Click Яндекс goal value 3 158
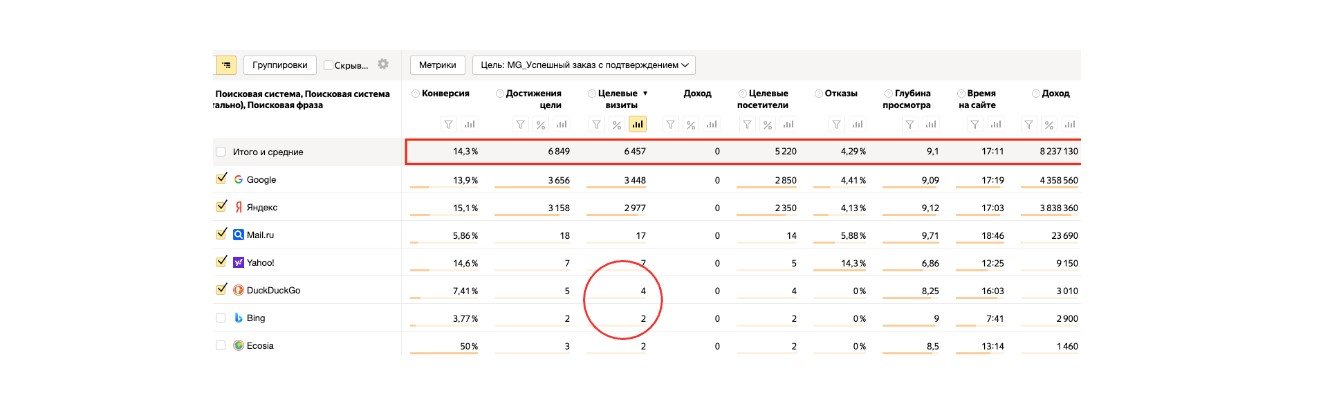The height and width of the screenshot is (409, 1318). click(557, 208)
